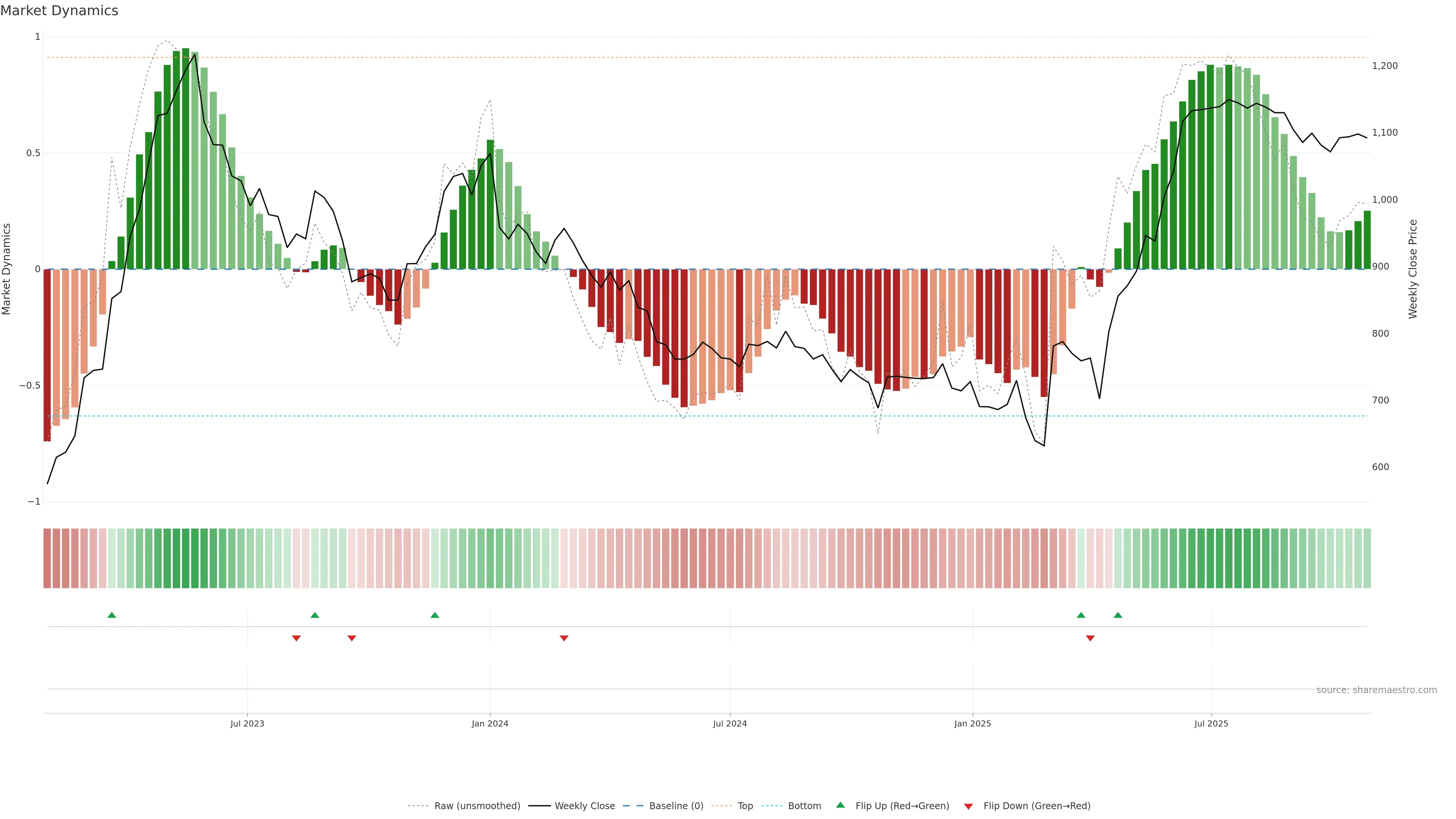Toggle the Weekly Close legend entry
The image size is (1456, 819).
click(x=584, y=806)
